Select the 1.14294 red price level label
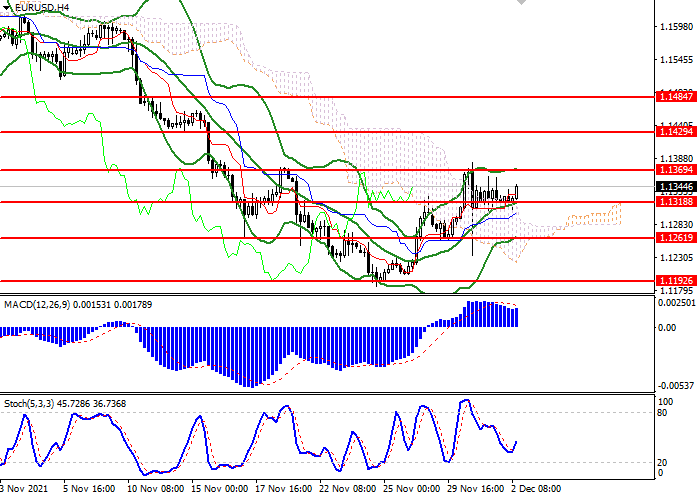Screen dimensions: 700x500 [x=676, y=132]
